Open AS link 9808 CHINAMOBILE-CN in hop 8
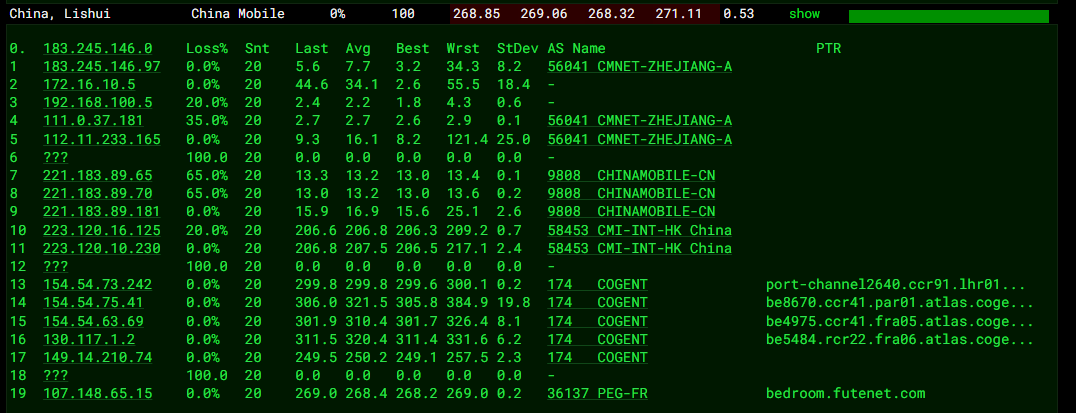The image size is (1076, 413). coord(631,193)
